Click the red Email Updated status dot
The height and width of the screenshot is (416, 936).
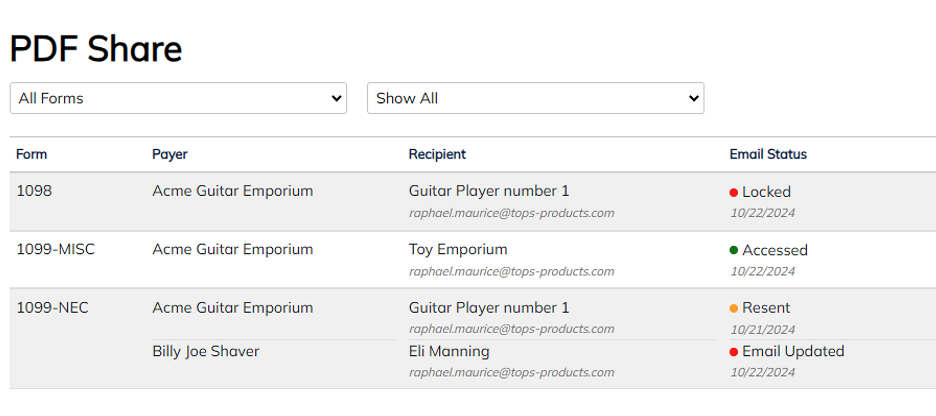[x=734, y=352]
